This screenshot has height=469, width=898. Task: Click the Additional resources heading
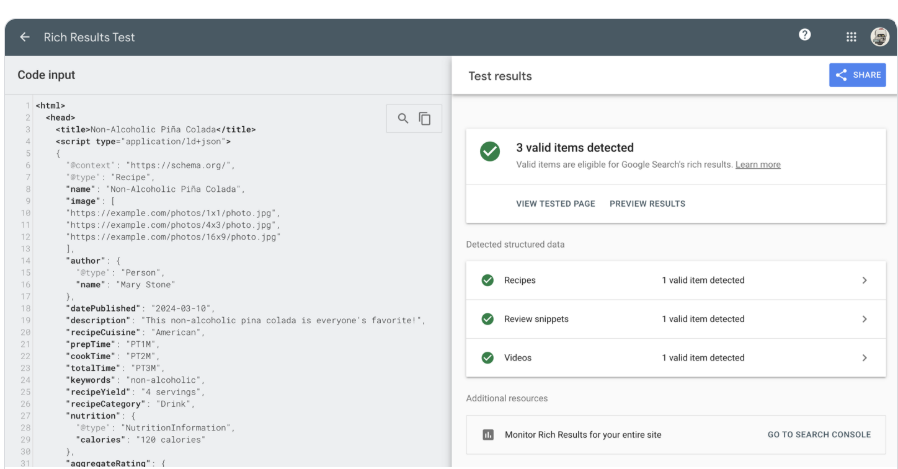click(507, 399)
